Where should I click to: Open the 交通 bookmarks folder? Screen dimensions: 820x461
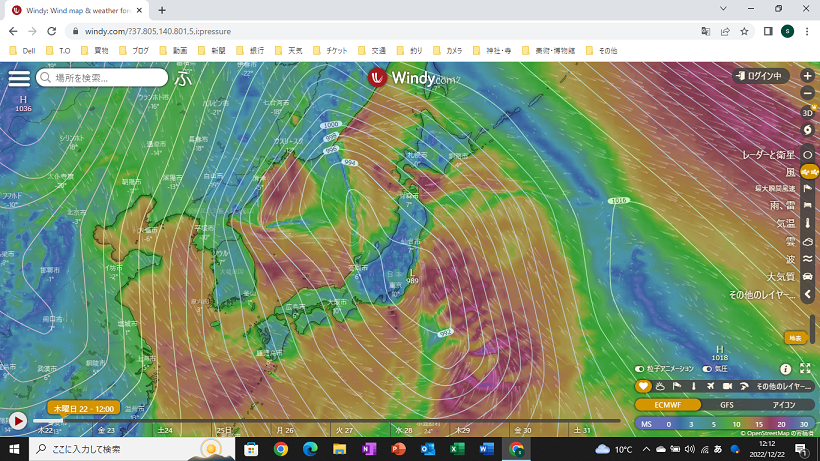click(x=372, y=51)
